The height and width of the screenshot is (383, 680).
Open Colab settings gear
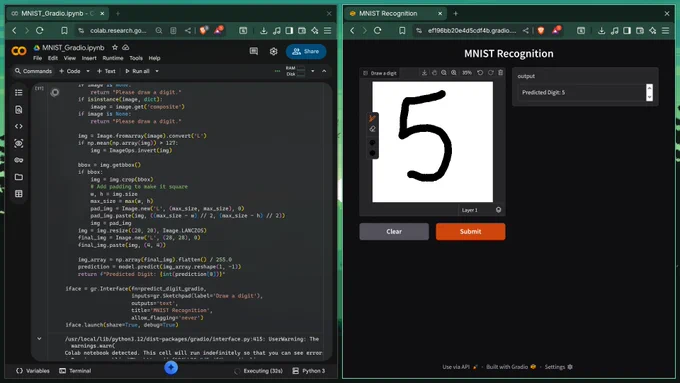point(274,52)
